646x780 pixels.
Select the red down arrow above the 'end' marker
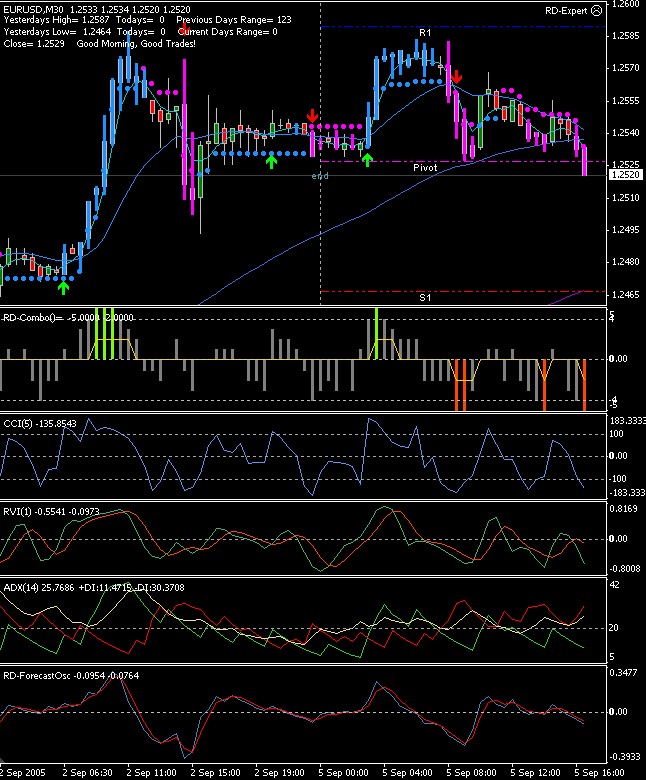click(x=312, y=116)
